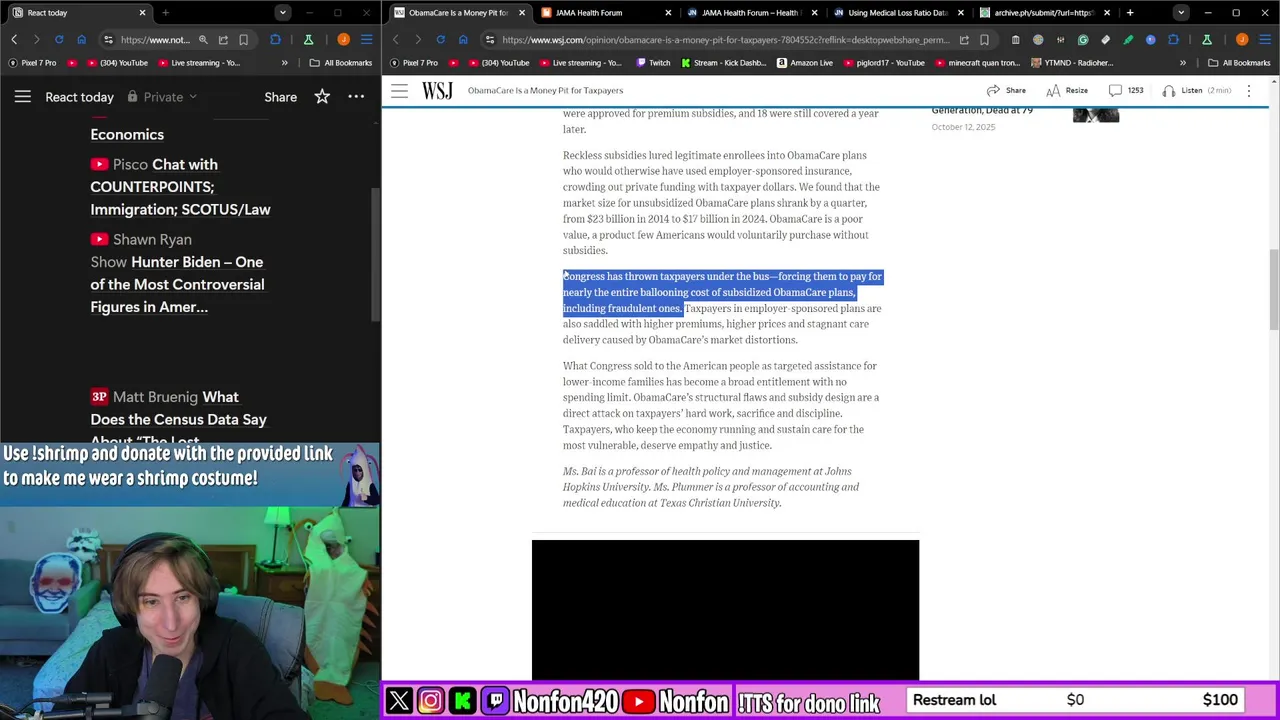Screen dimensions: 1280x720
Task: Open home page in WSJ browser window
Action: [463, 39]
